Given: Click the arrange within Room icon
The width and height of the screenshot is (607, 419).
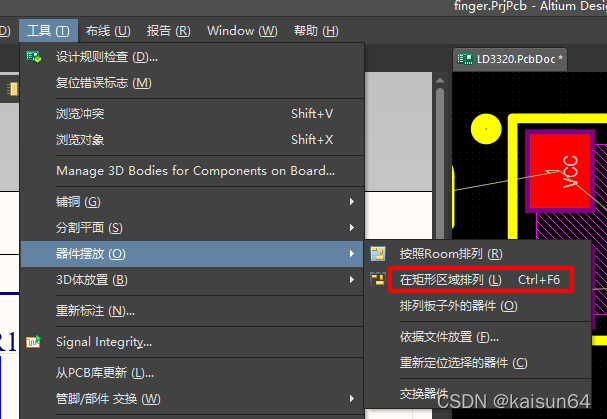Looking at the screenshot, I should [378, 254].
